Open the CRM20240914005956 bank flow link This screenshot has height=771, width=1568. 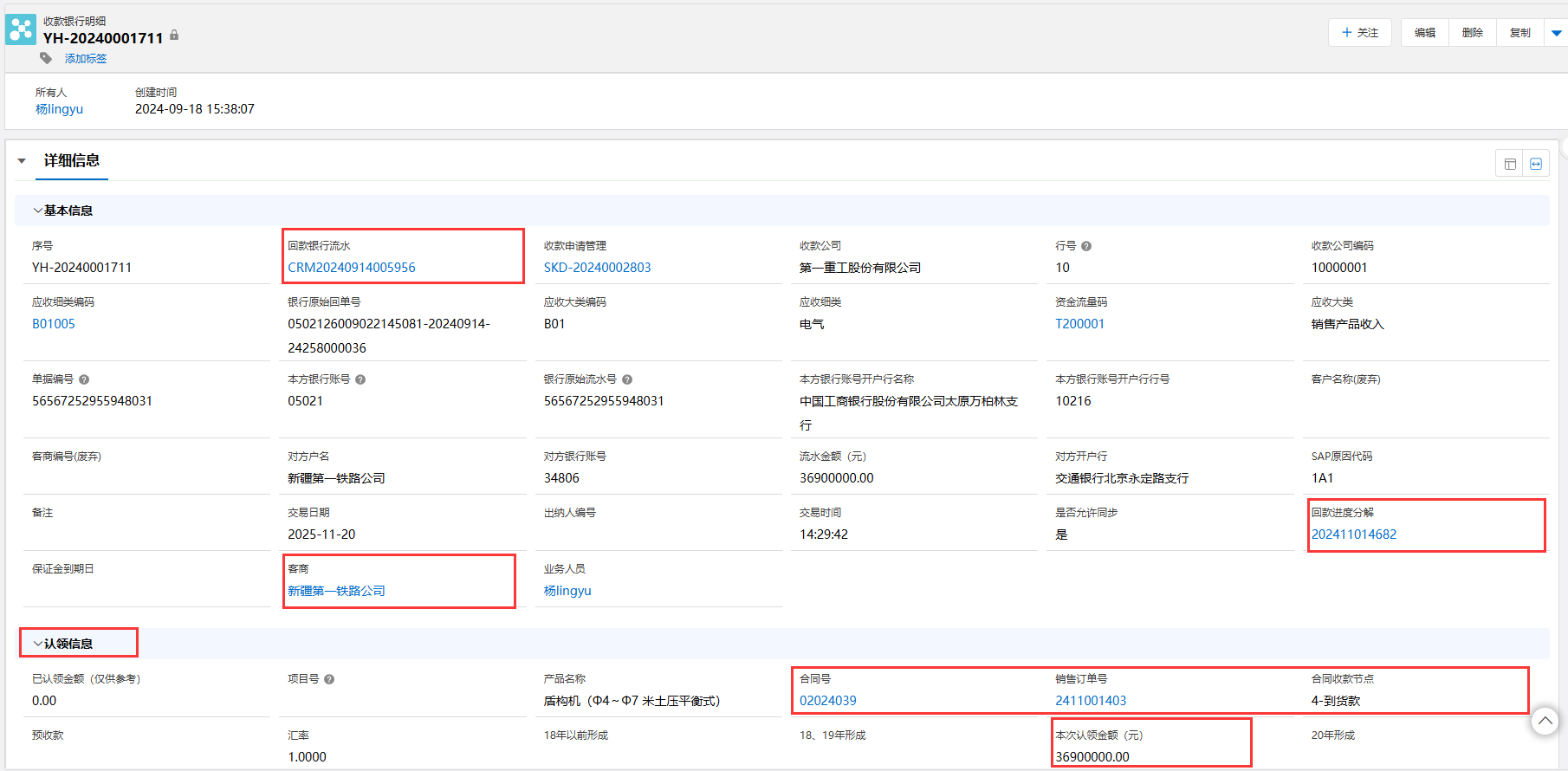point(352,268)
